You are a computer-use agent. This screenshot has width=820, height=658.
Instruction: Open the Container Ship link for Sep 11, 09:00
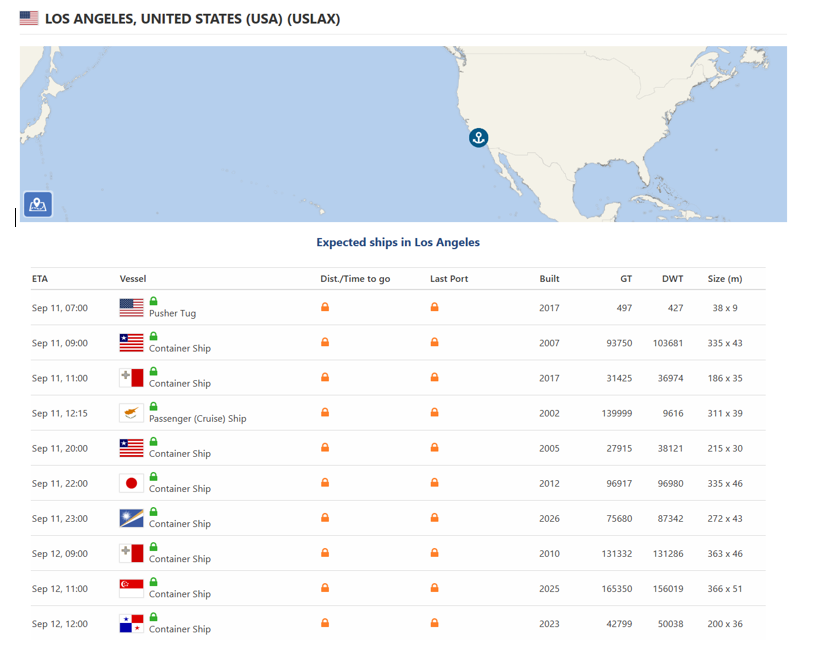(180, 348)
